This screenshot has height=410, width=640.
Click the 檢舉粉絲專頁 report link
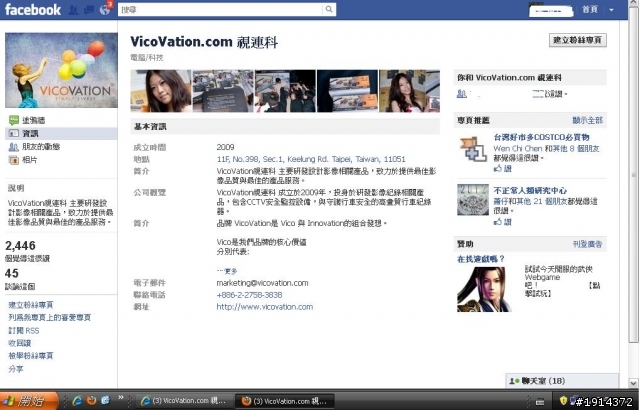coord(31,356)
